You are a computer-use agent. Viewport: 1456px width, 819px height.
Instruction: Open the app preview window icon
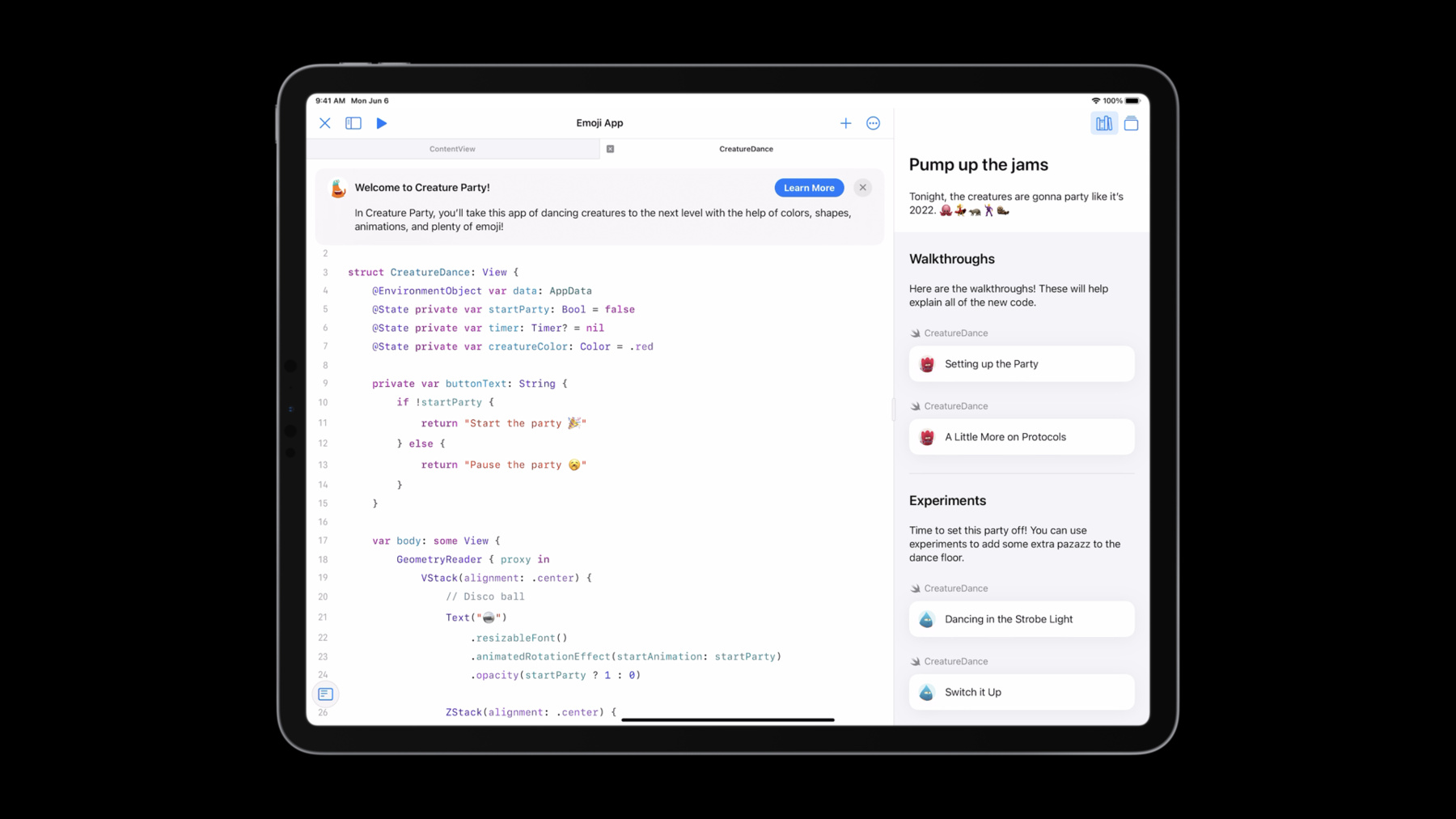[1131, 123]
